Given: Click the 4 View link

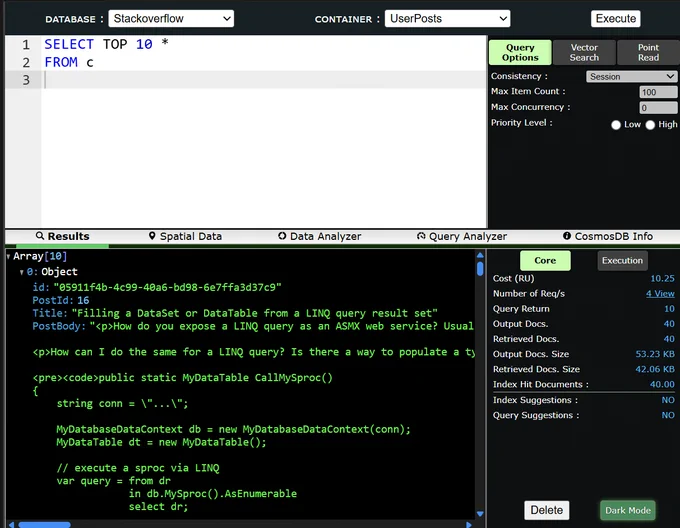Looking at the screenshot, I should point(660,293).
